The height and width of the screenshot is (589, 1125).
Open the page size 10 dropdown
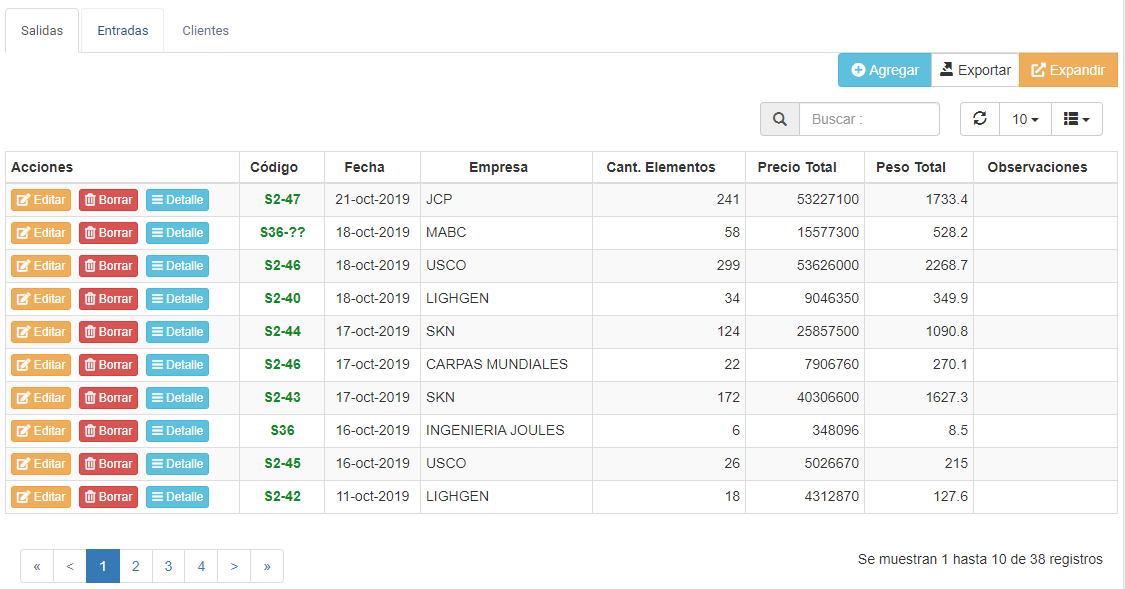[1025, 119]
